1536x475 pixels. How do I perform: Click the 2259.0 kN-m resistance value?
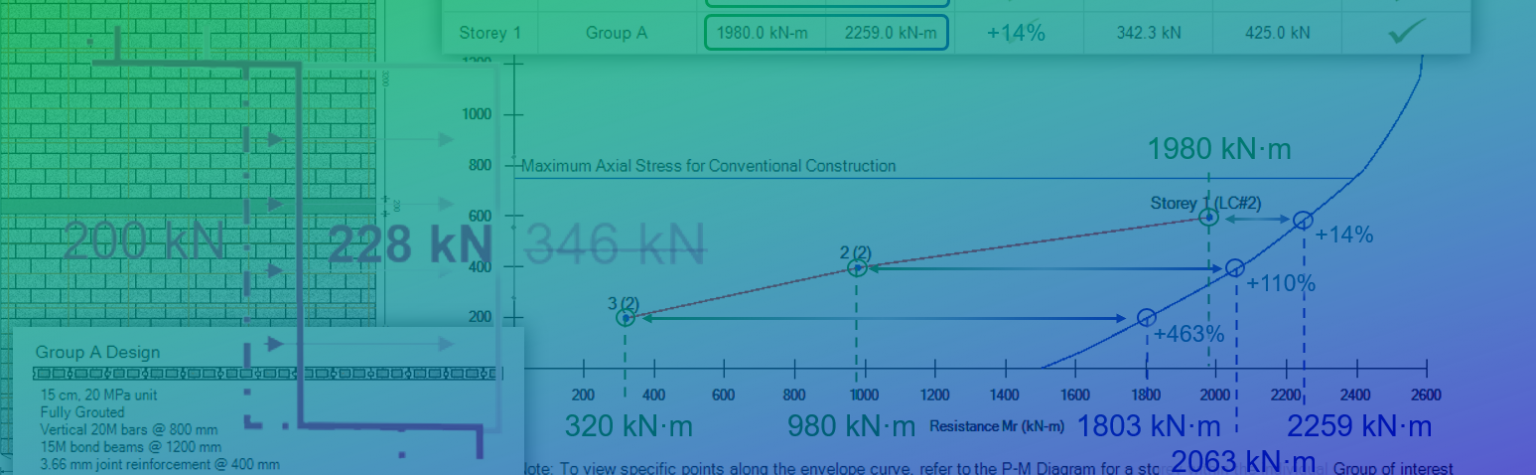(886, 33)
